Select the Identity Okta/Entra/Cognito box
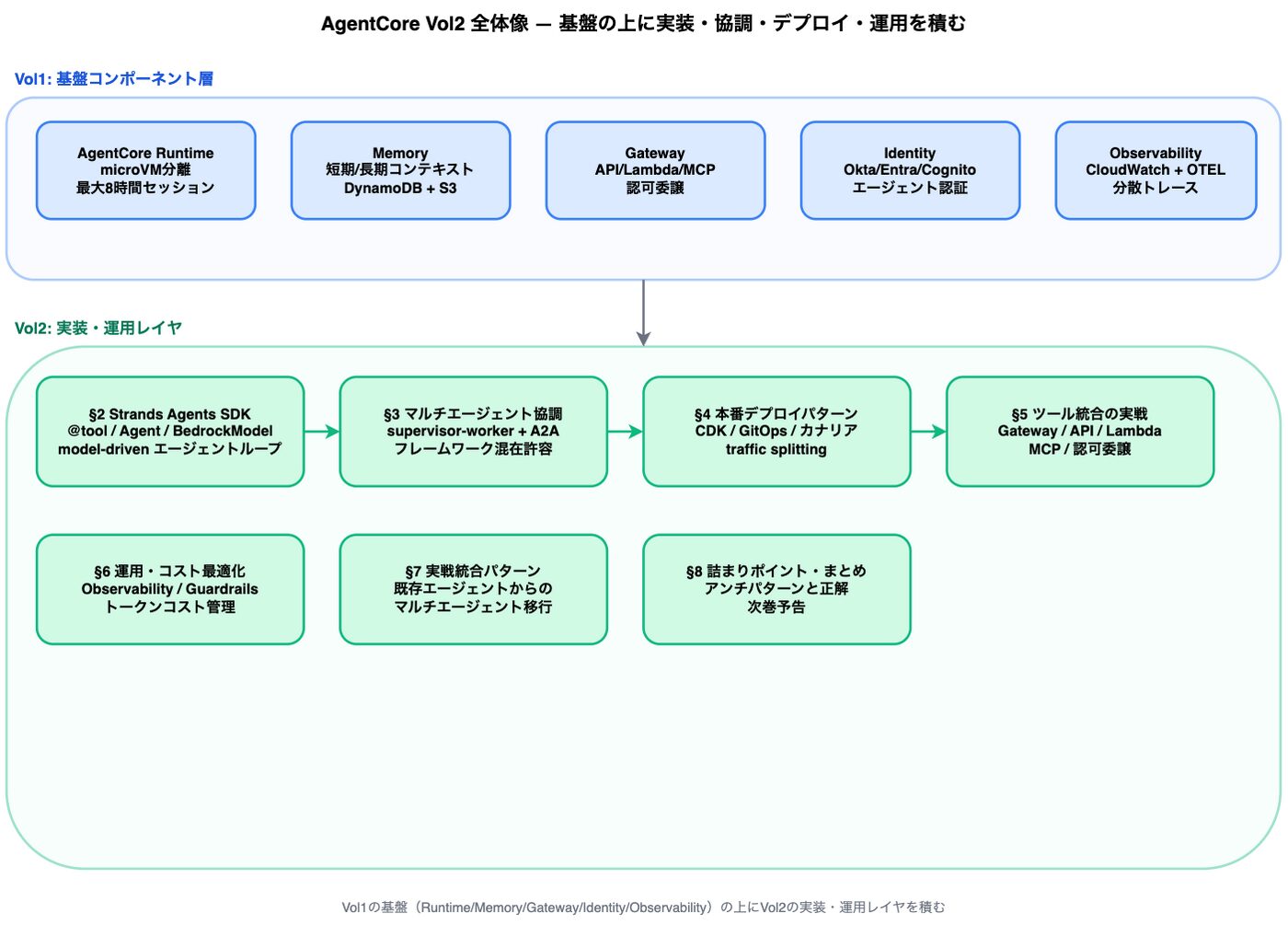Viewport: 1288px width, 925px height. [x=911, y=170]
